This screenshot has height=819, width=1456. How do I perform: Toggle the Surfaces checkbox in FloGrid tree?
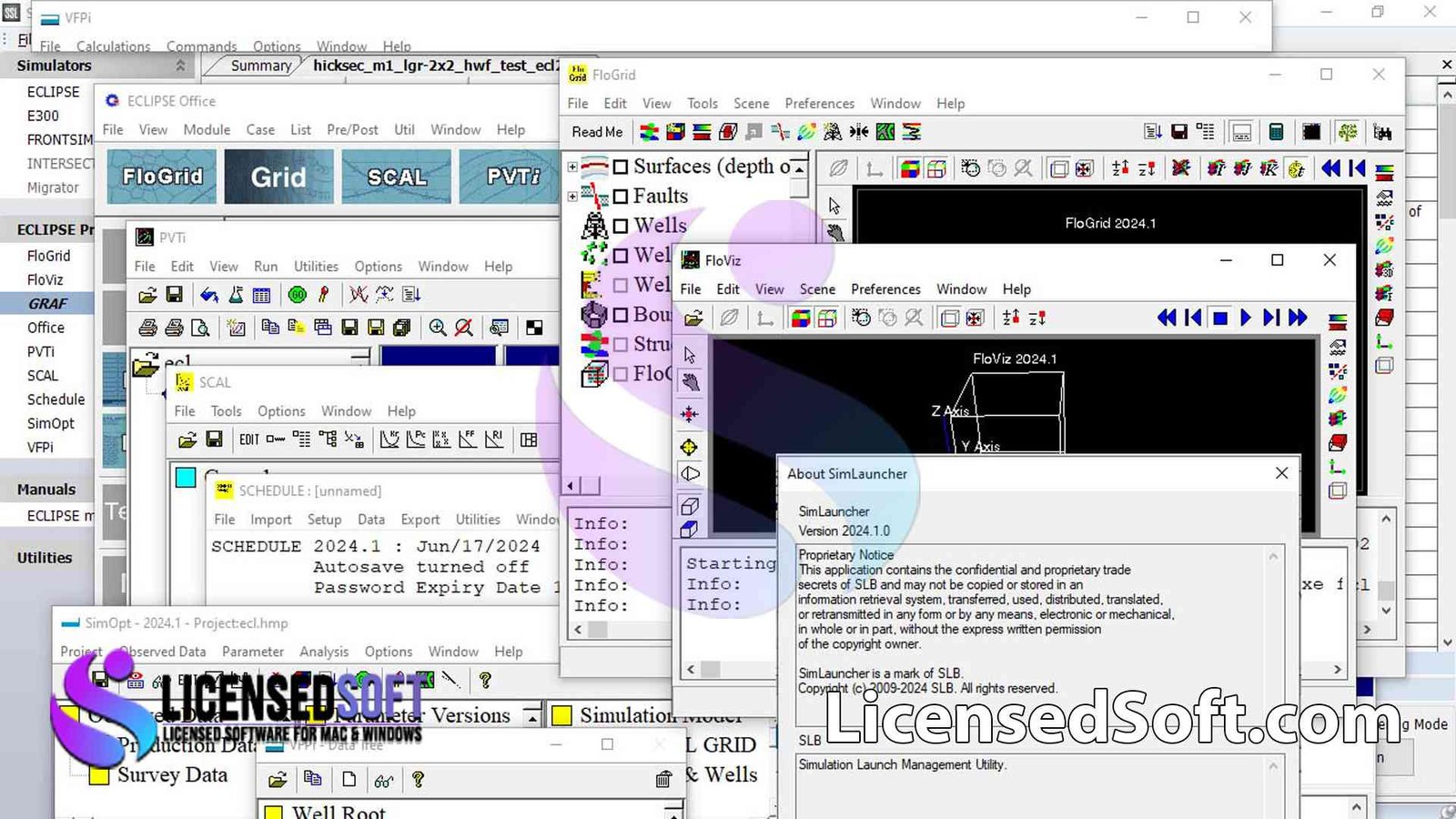[x=621, y=167]
